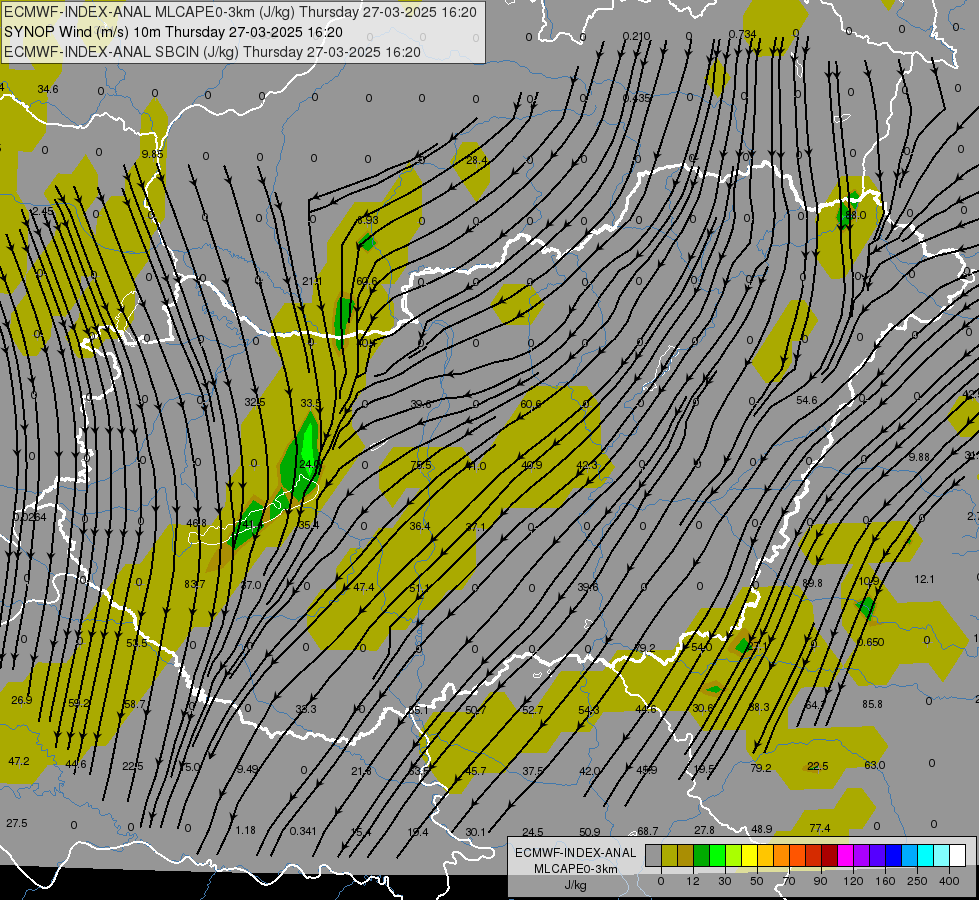Click the 27.5 grid value
The height and width of the screenshot is (900, 979).
17,823
